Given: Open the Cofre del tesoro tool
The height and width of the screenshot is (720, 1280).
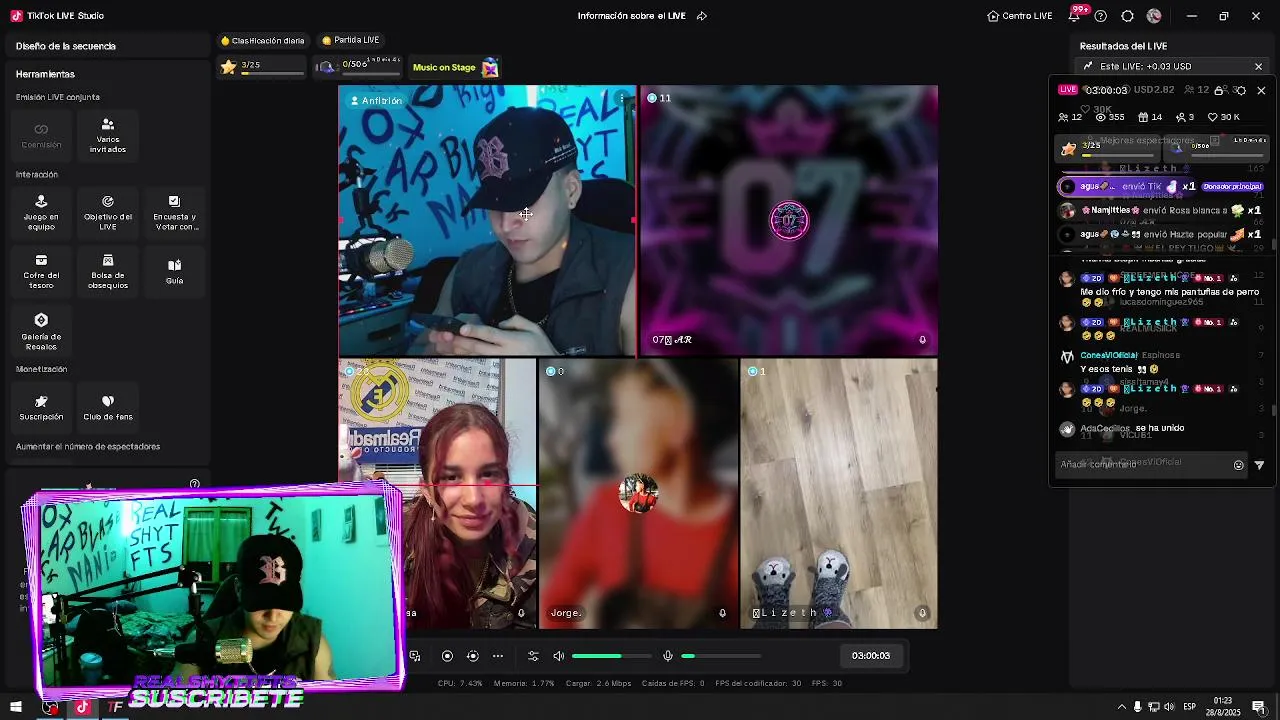Looking at the screenshot, I should [41, 271].
